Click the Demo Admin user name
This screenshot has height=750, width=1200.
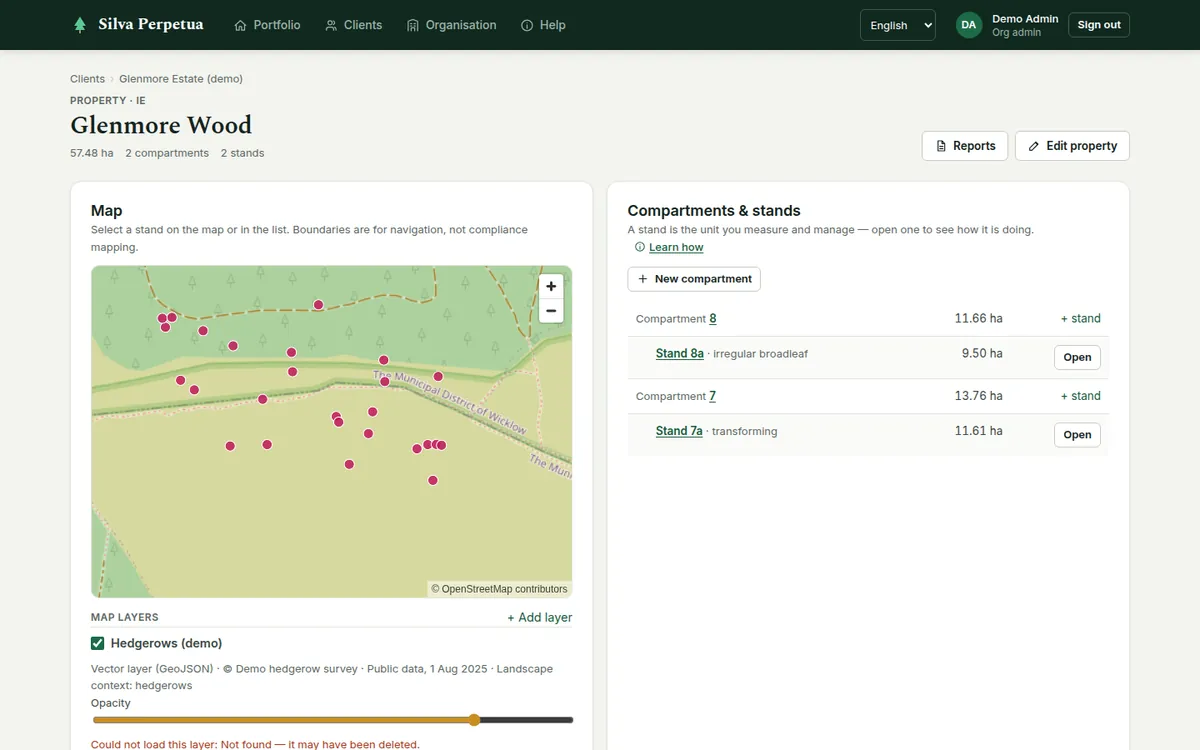[x=1025, y=19]
